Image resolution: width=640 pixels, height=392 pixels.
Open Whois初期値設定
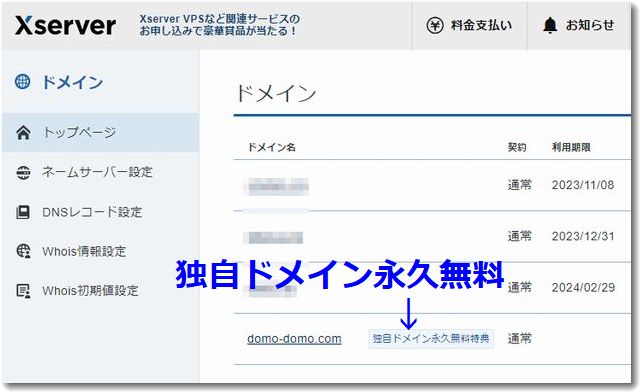coord(90,290)
